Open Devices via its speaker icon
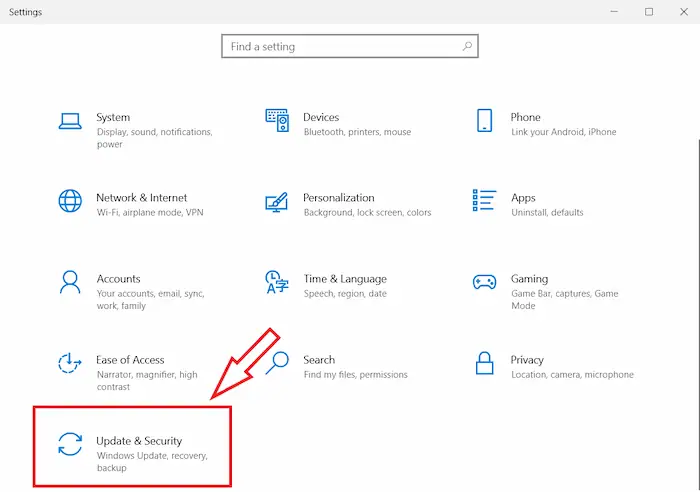Screen dimensions: 700x492 point(277,121)
